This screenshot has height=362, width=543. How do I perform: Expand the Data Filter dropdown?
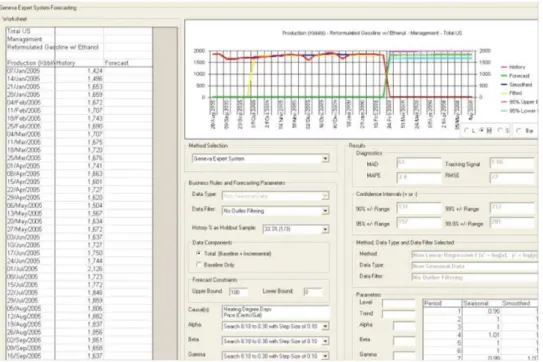[x=325, y=211]
